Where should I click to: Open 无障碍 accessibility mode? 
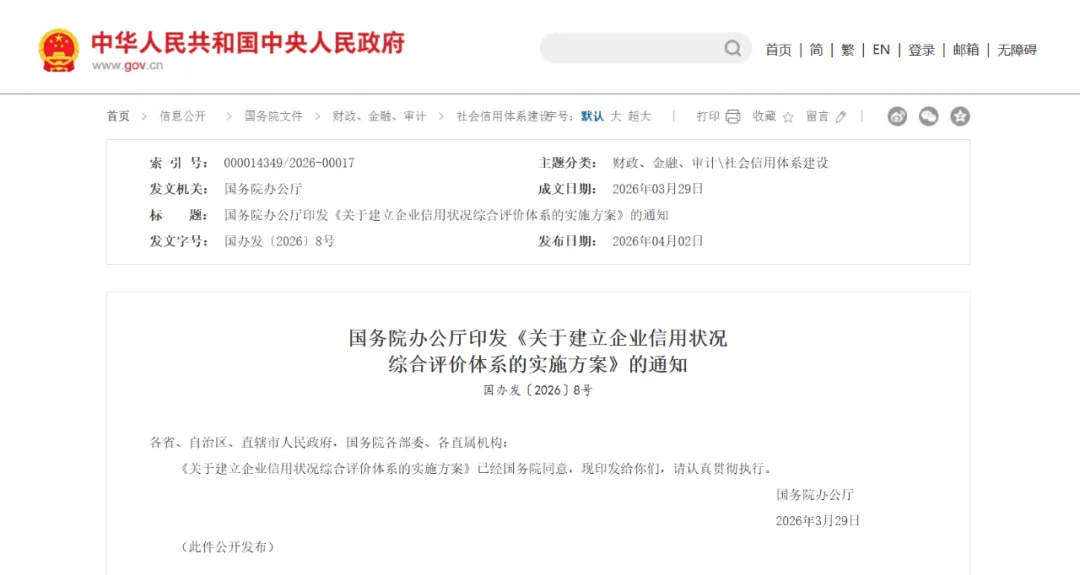click(x=1017, y=50)
